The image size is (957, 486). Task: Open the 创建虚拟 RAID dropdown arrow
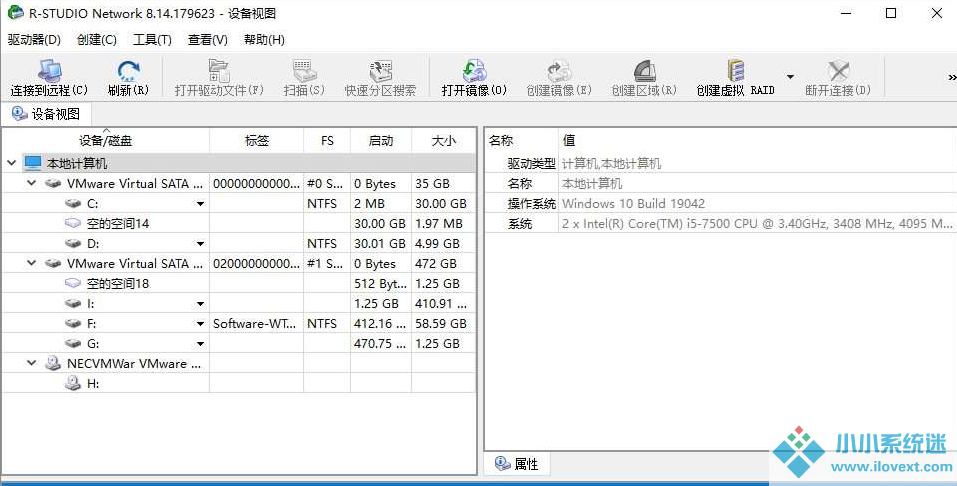[x=790, y=77]
